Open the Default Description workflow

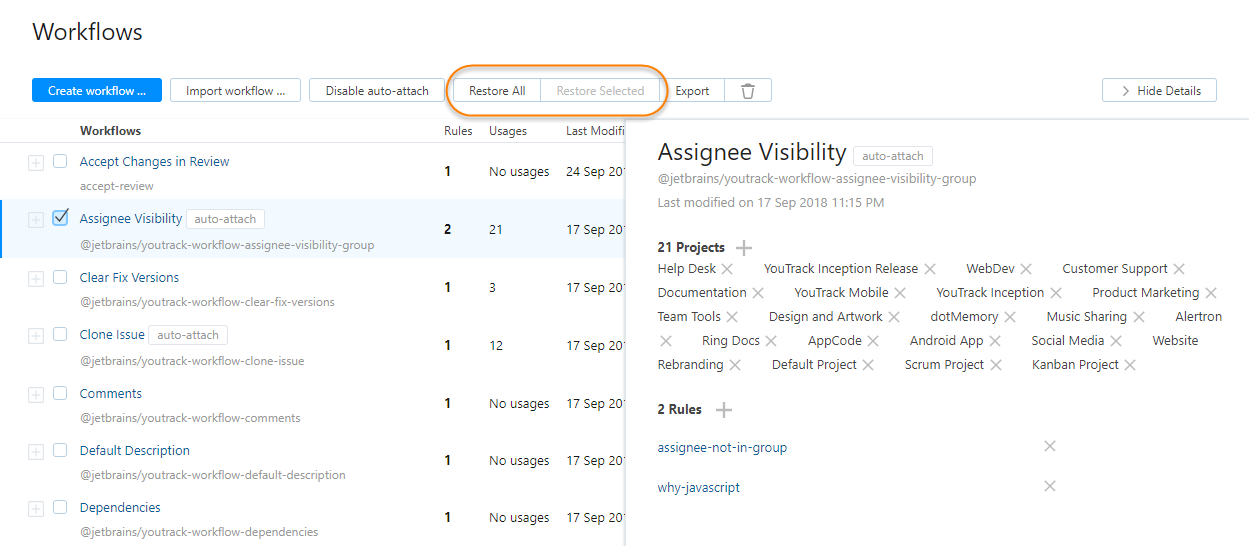click(135, 451)
